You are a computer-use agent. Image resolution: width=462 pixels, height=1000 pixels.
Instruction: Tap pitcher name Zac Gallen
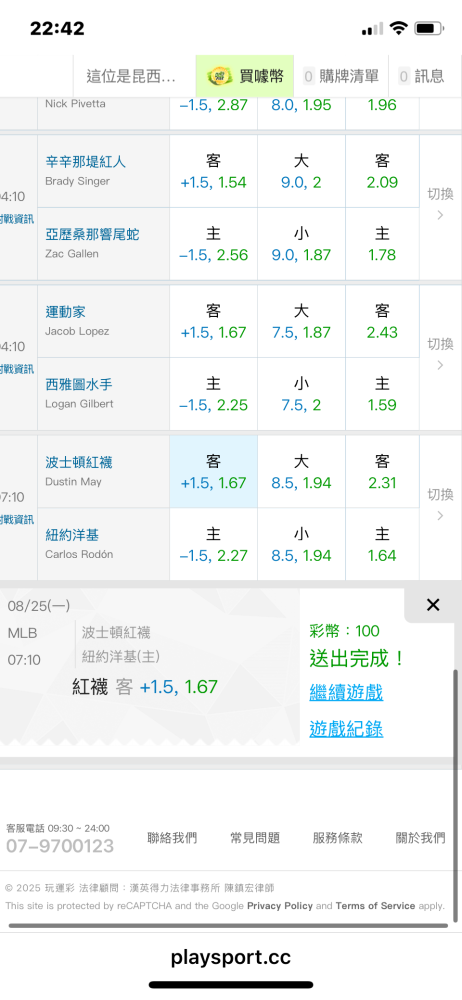click(72, 254)
